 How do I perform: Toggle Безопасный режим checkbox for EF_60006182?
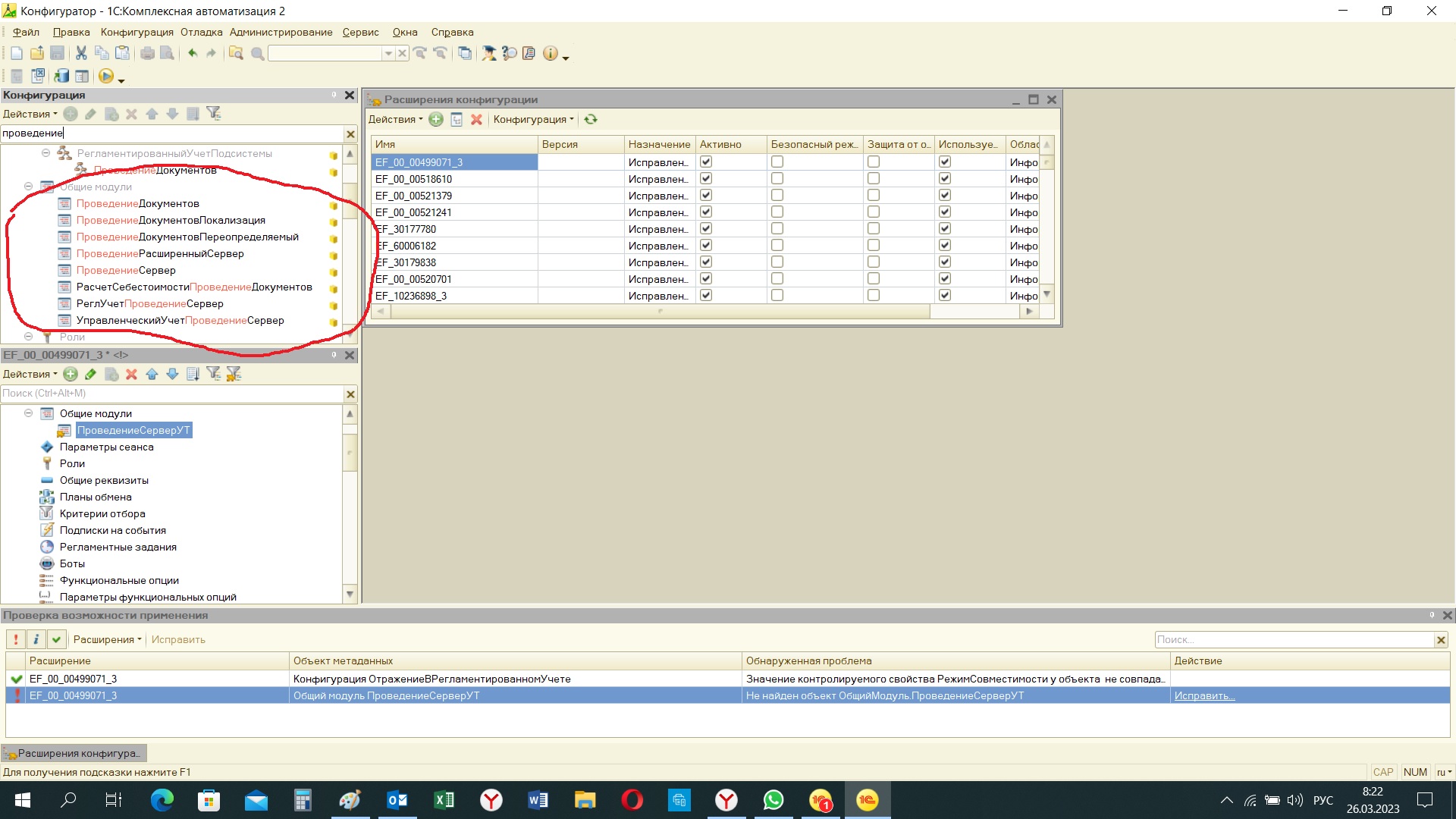[777, 245]
